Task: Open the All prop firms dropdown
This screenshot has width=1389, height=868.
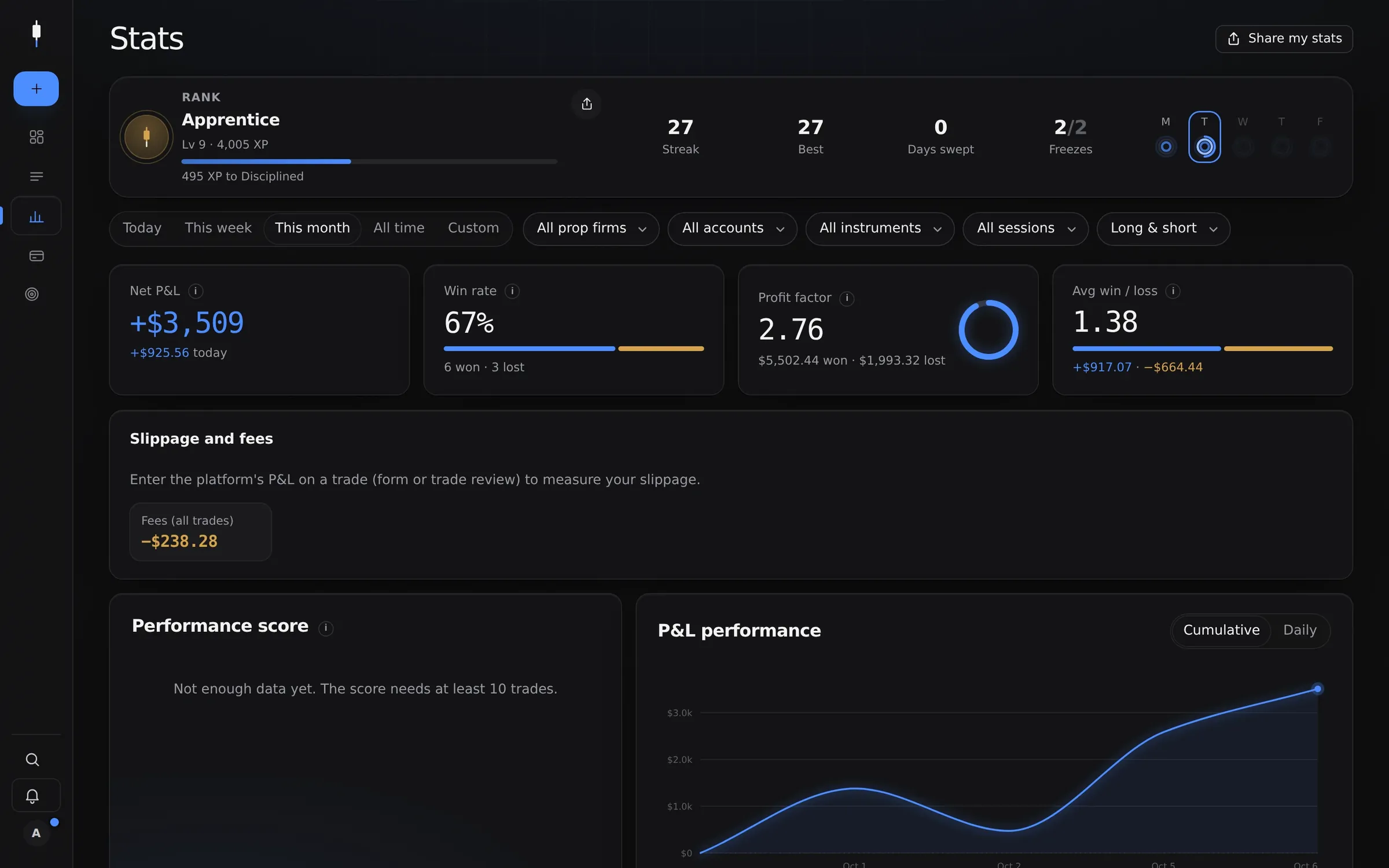Action: tap(591, 229)
